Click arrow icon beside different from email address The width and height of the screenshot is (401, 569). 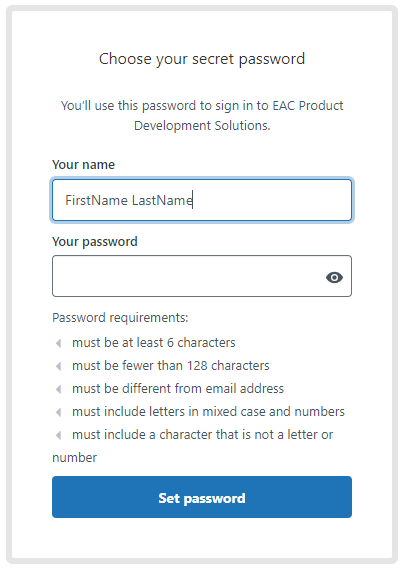coord(58,389)
